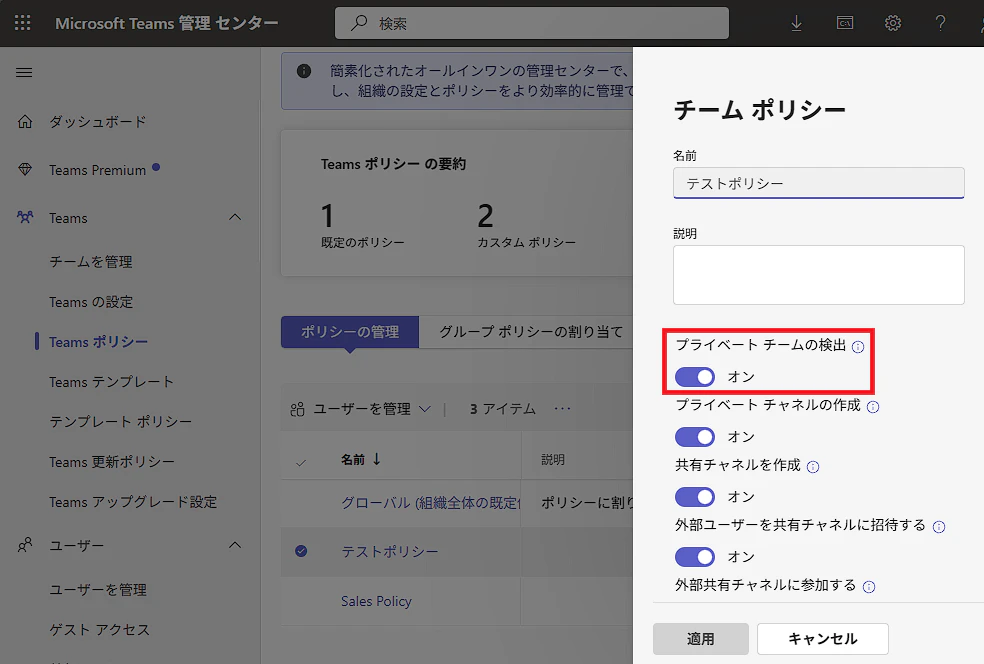Click the 3 アイテム count text
984x664 pixels.
503,409
